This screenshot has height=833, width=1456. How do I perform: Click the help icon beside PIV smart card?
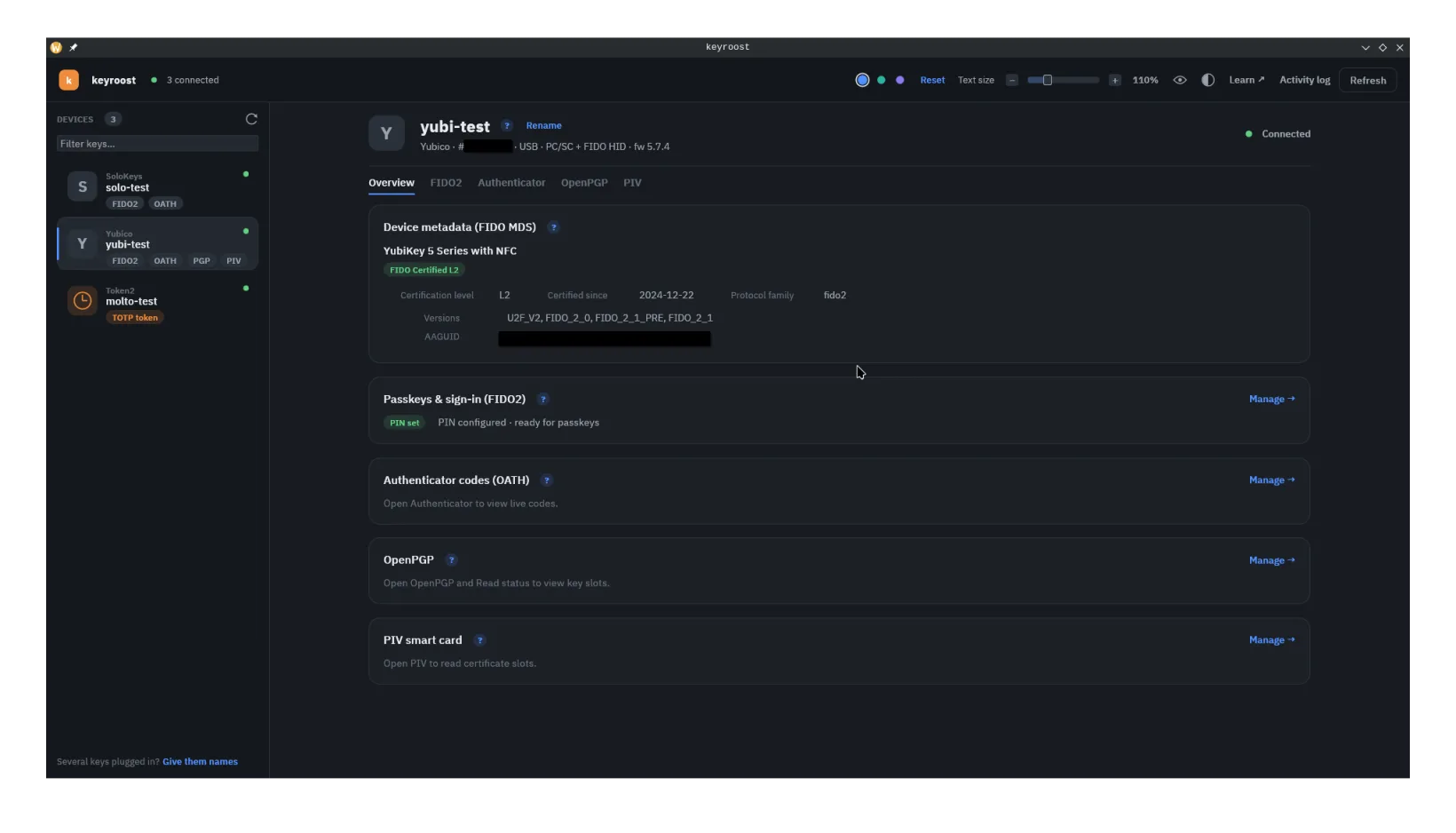479,640
